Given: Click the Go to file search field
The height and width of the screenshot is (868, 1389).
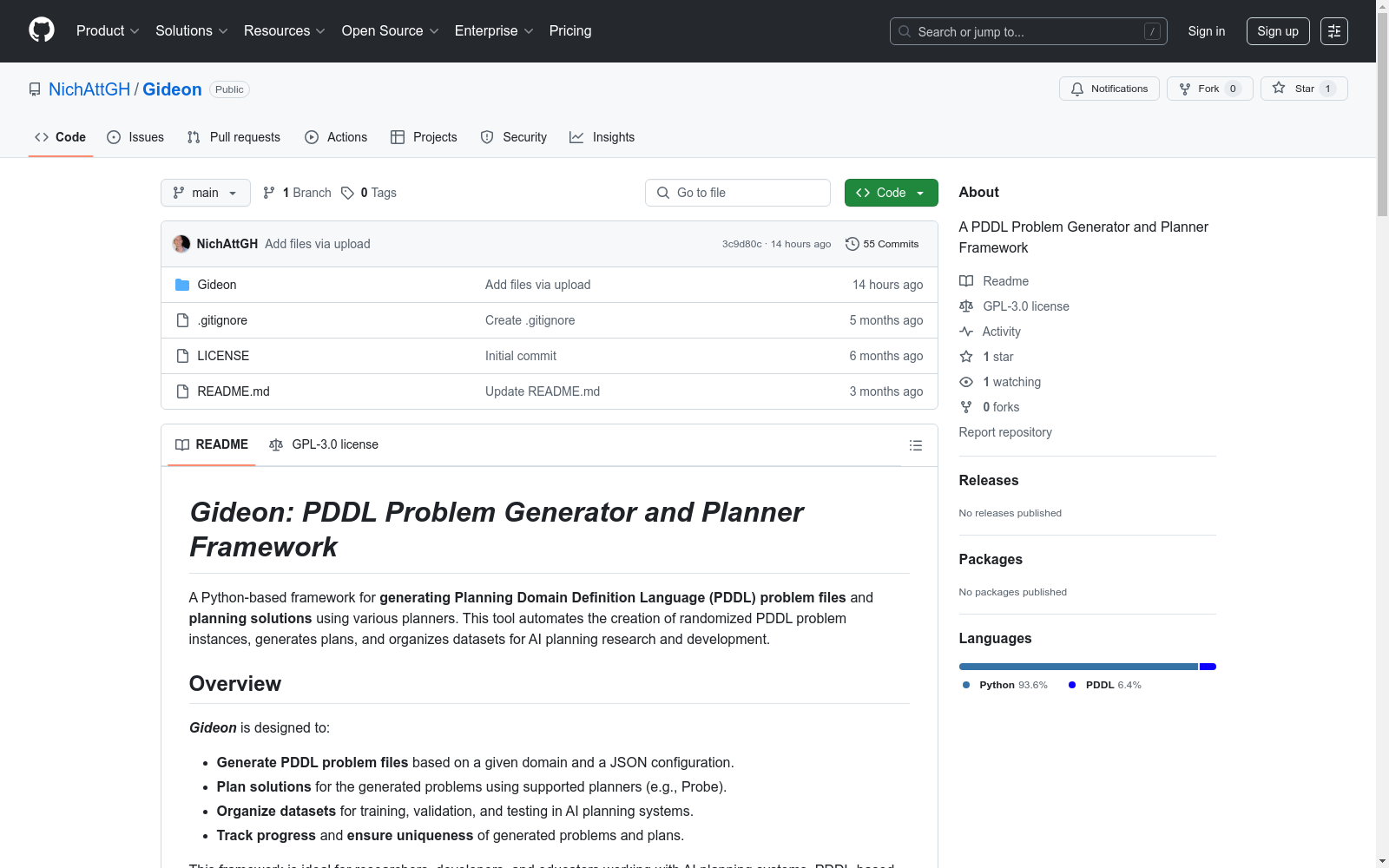Looking at the screenshot, I should (738, 193).
